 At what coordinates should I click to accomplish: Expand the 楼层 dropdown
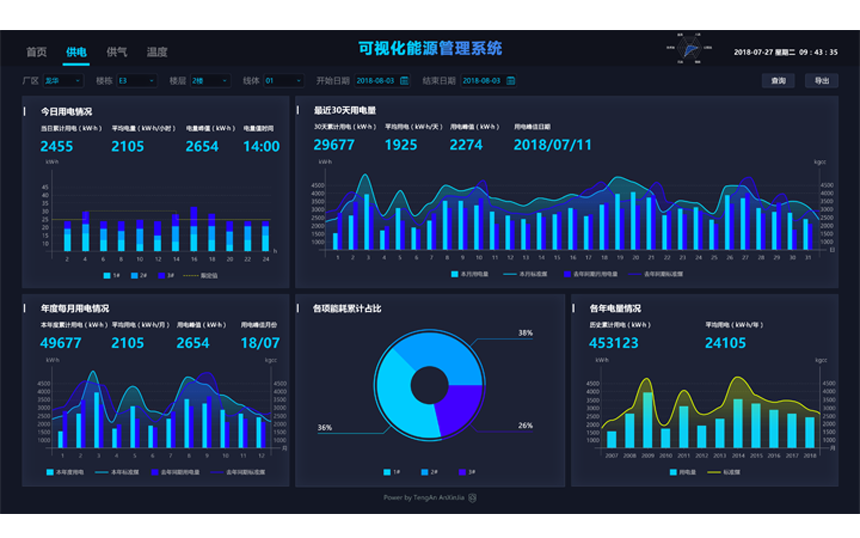[210, 81]
